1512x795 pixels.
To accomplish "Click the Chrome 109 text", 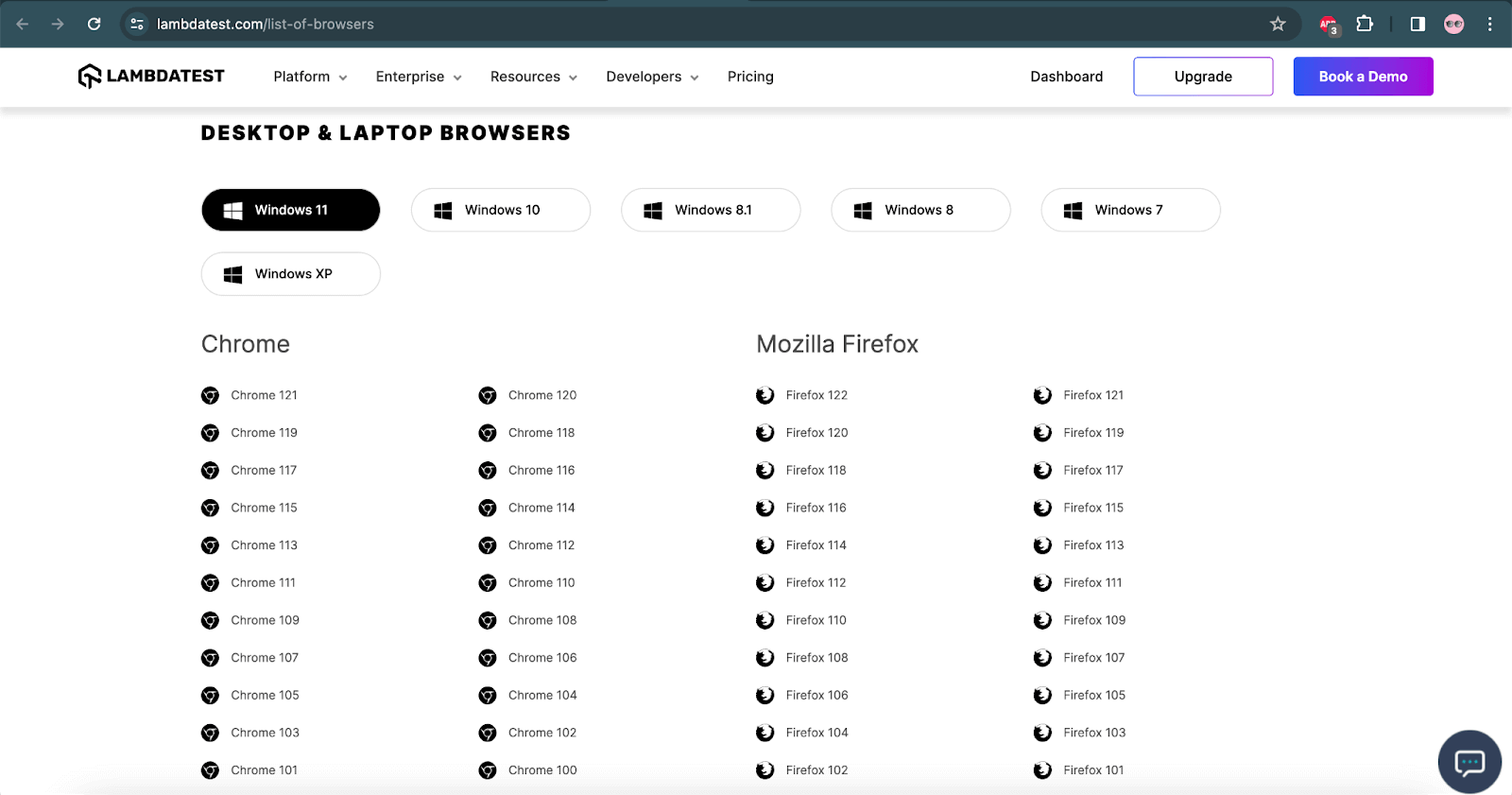I will (265, 620).
